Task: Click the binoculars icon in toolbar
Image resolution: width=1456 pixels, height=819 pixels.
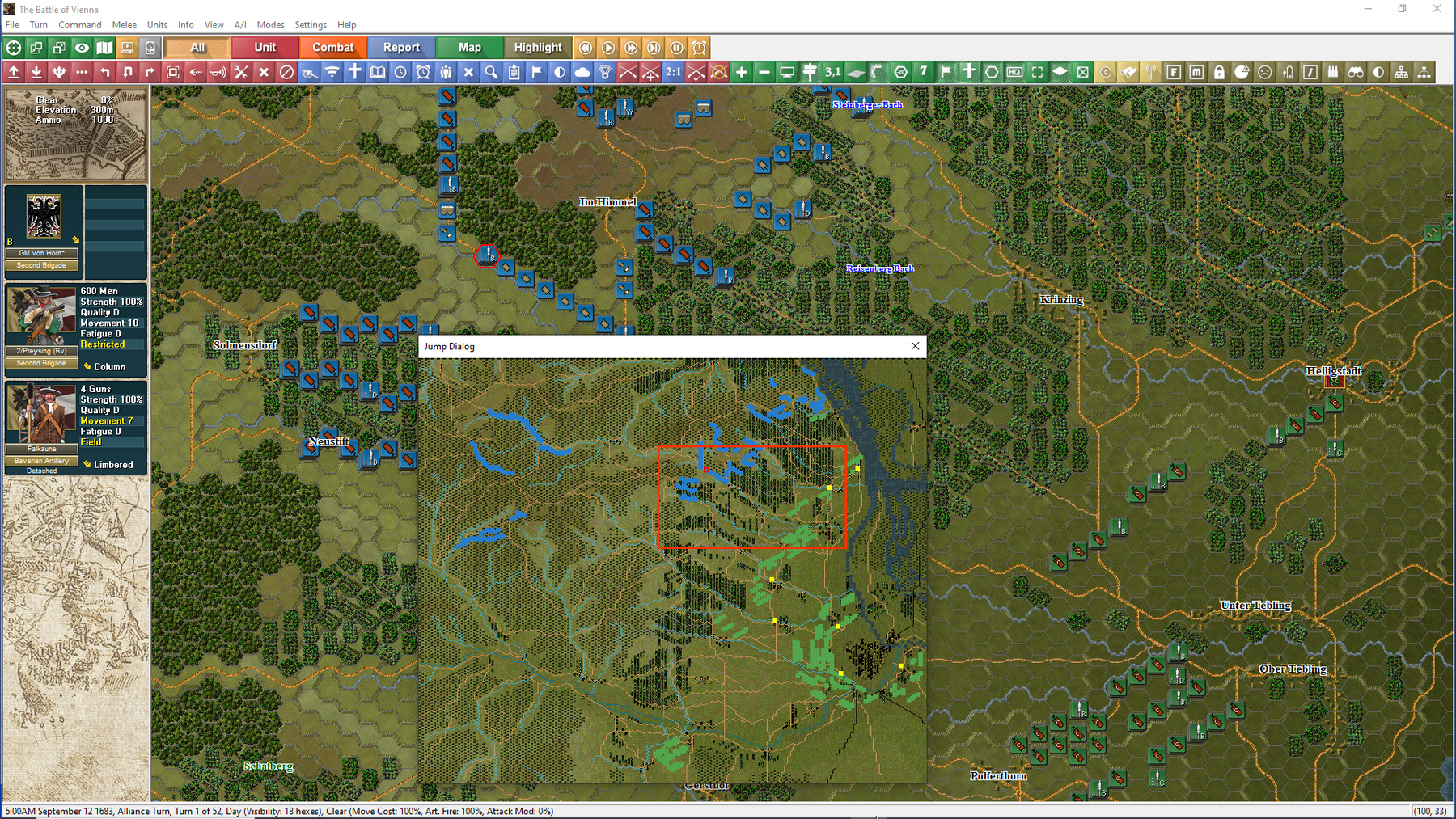Action: pos(1356,72)
